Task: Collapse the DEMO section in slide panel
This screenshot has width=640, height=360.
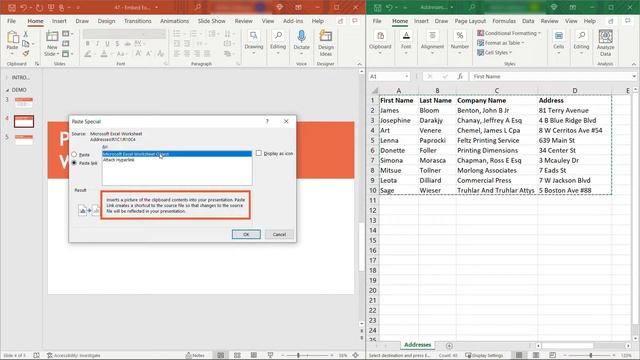Action: (7, 90)
